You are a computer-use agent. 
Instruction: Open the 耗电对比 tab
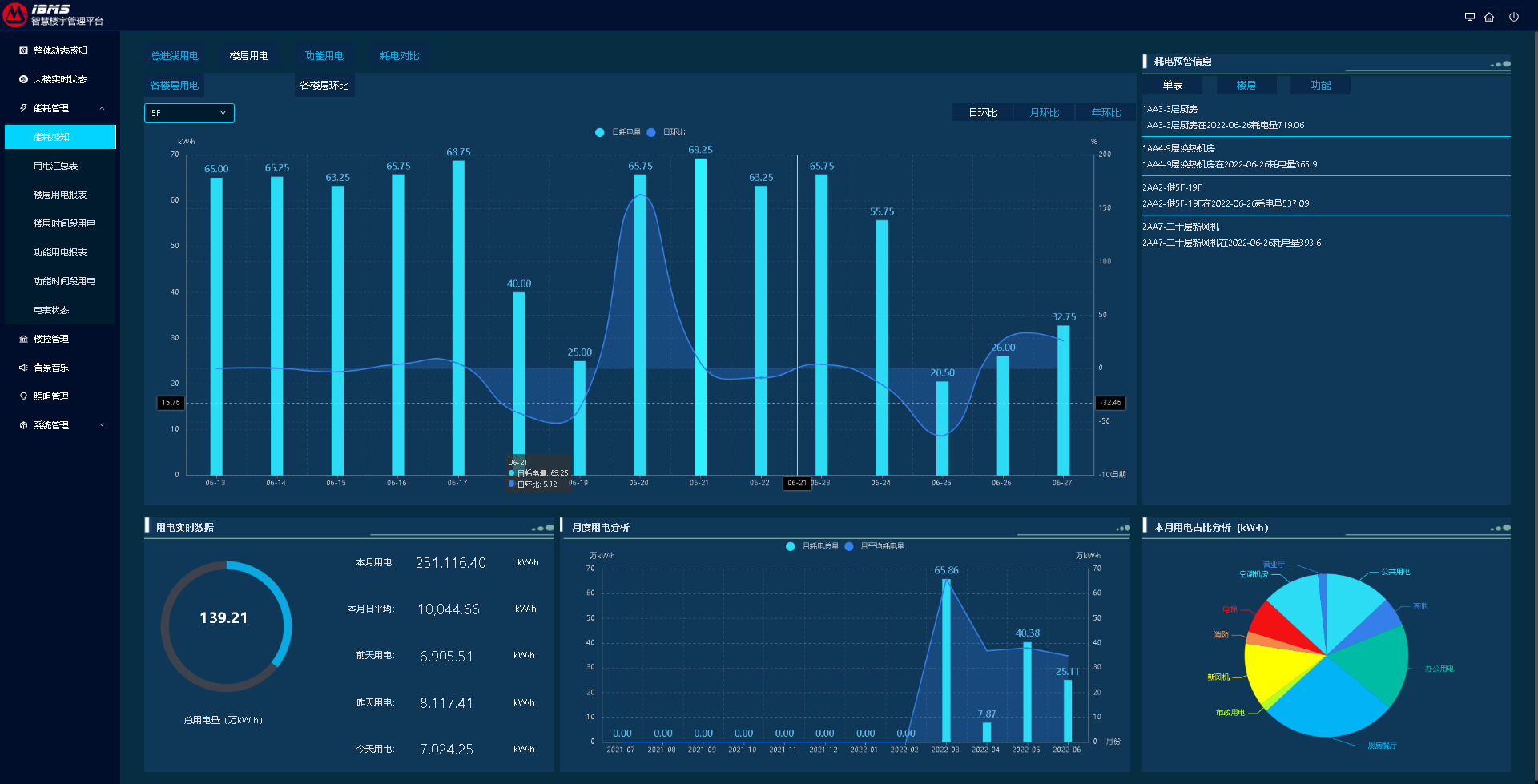pyautogui.click(x=399, y=56)
